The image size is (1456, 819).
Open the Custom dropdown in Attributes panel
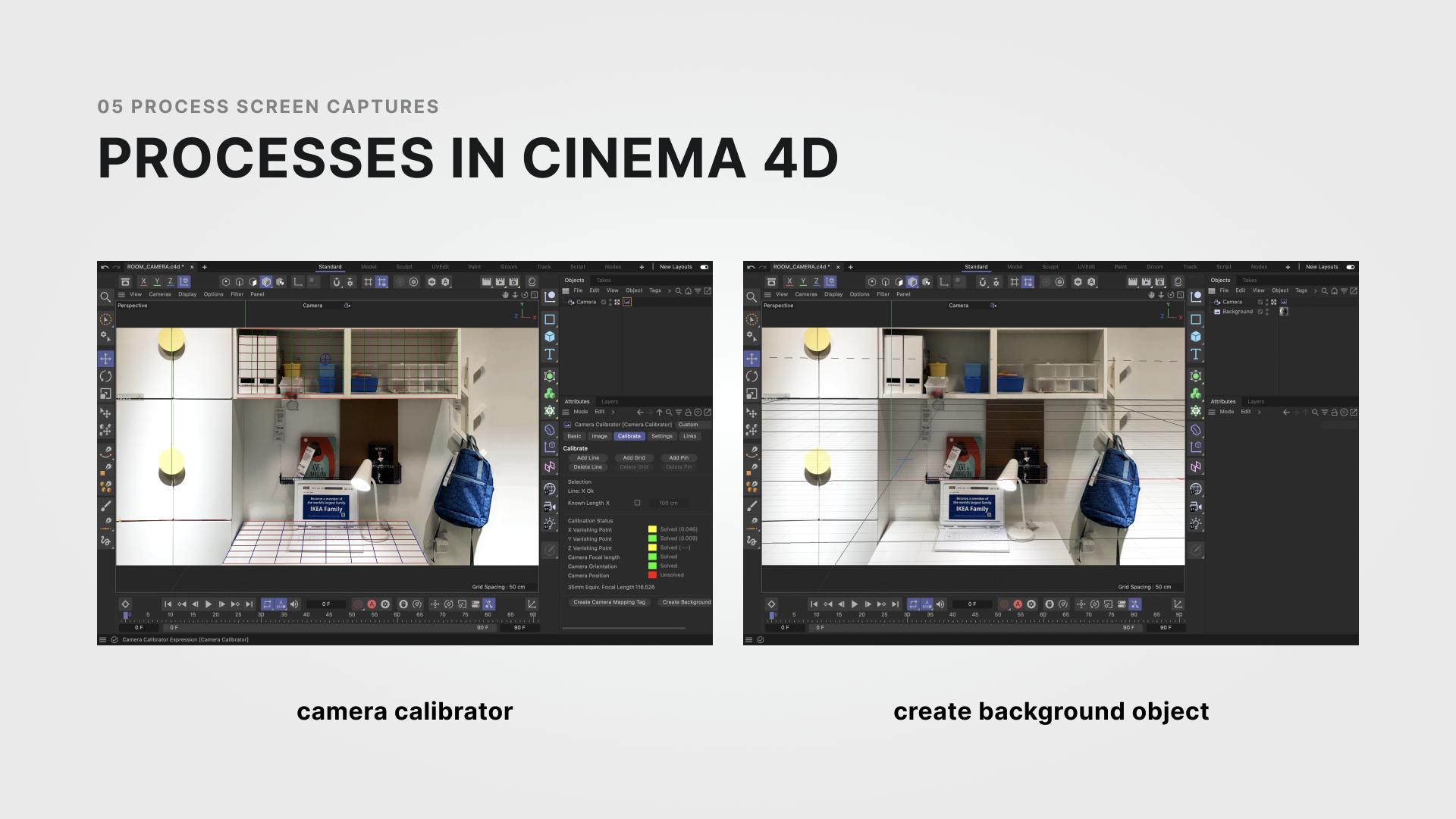(x=692, y=425)
